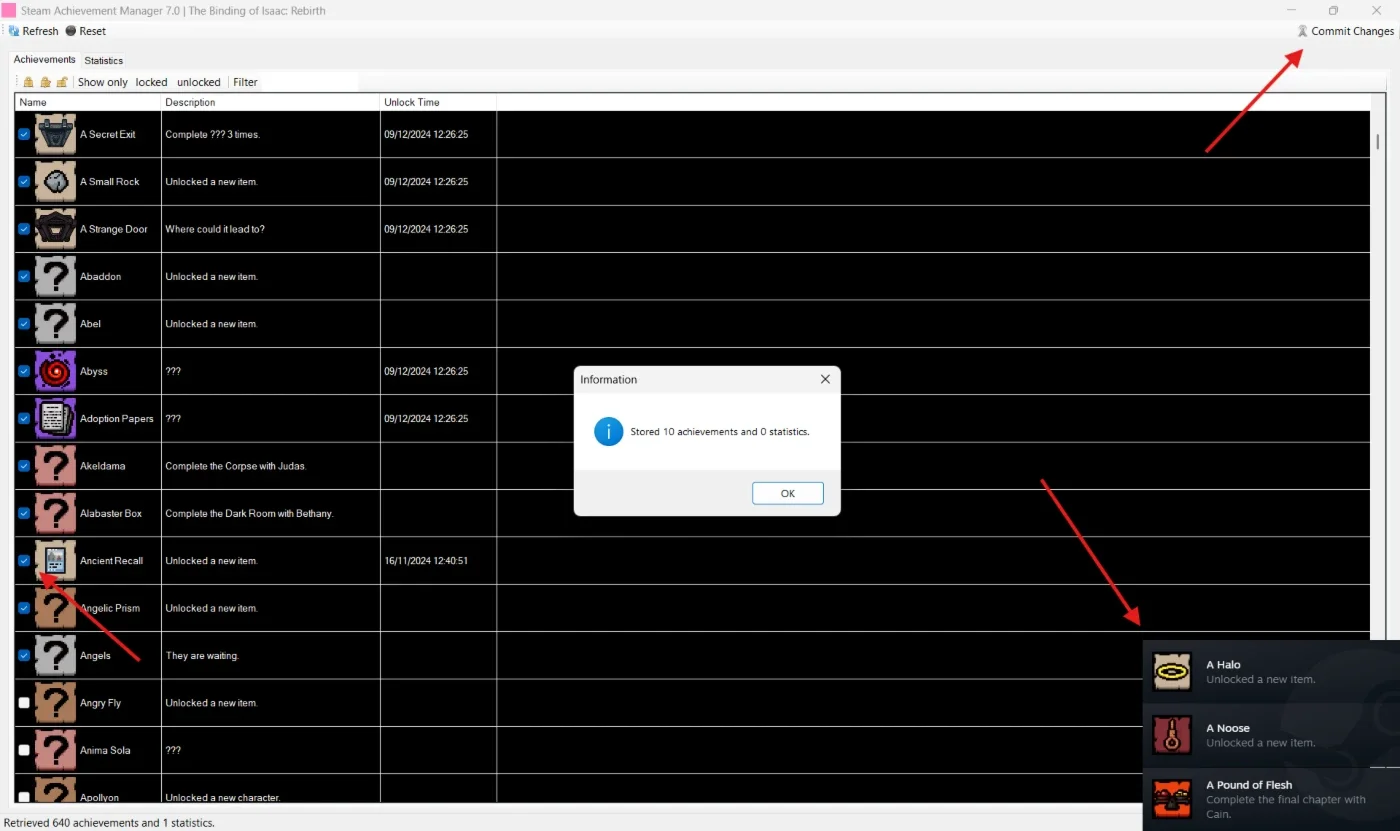Image resolution: width=1400 pixels, height=831 pixels.
Task: Click the blue information icon in the dialog
Action: (x=609, y=432)
